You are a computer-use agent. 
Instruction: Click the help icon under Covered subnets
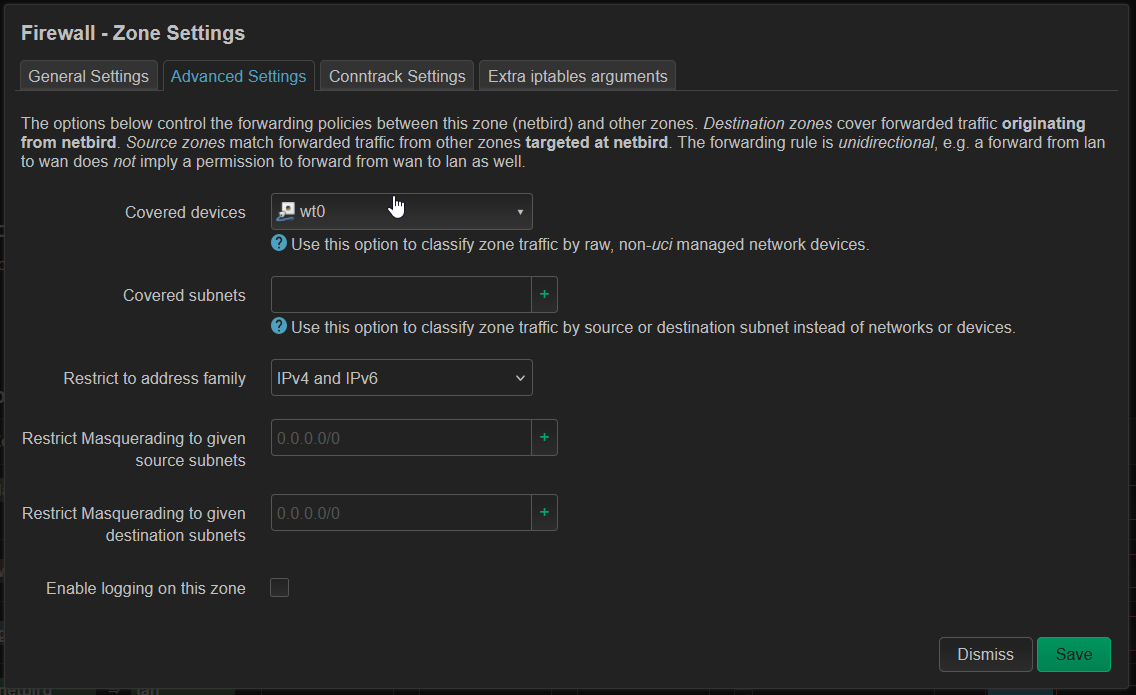[x=279, y=326]
